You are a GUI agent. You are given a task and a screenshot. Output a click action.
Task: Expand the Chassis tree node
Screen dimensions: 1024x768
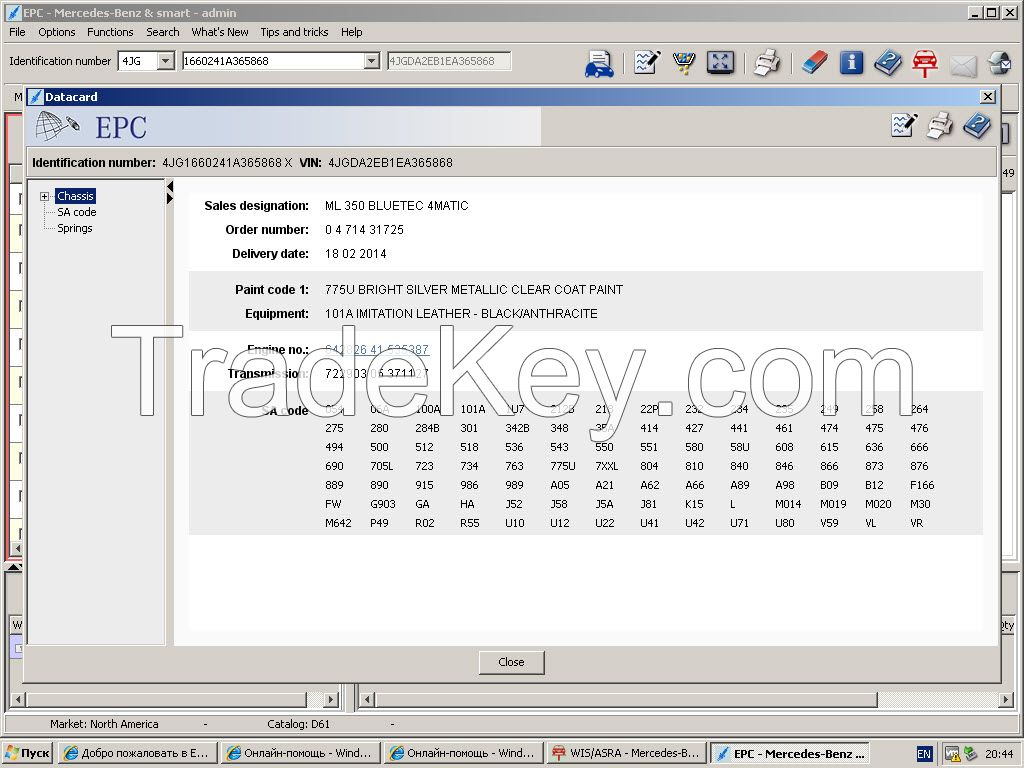(44, 197)
